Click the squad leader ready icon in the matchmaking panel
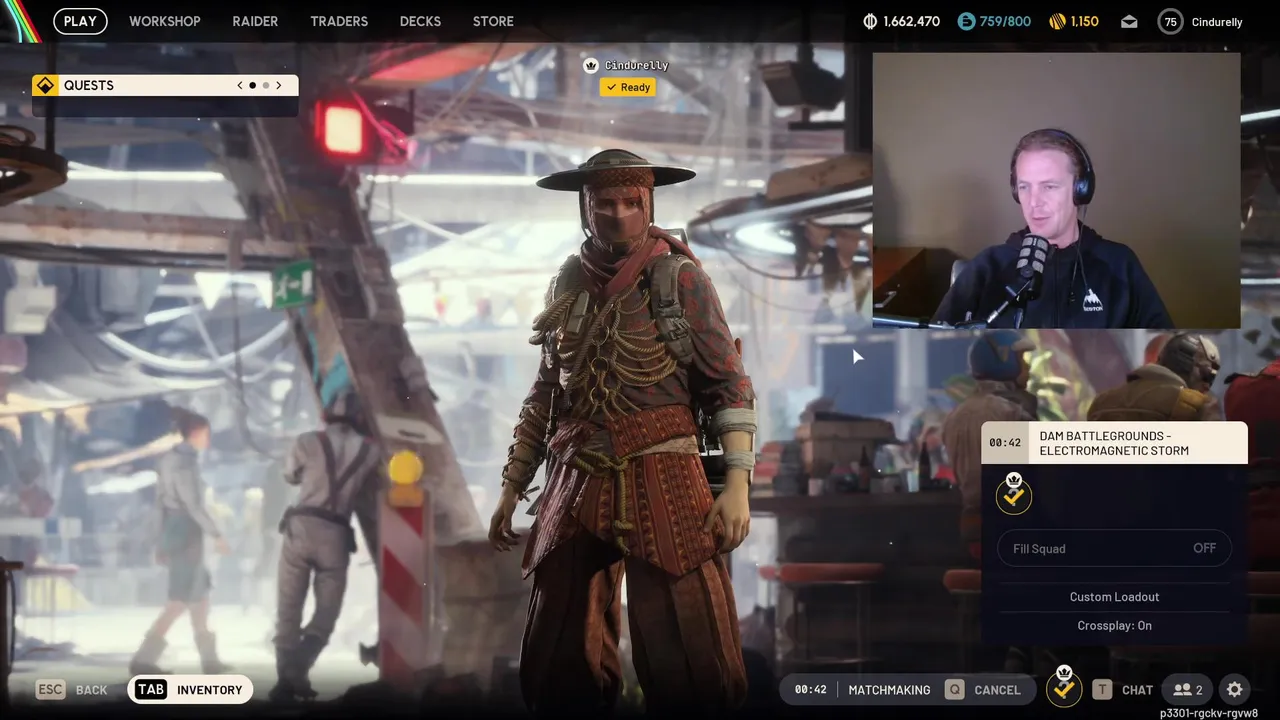Image resolution: width=1280 pixels, height=720 pixels. (1014, 493)
